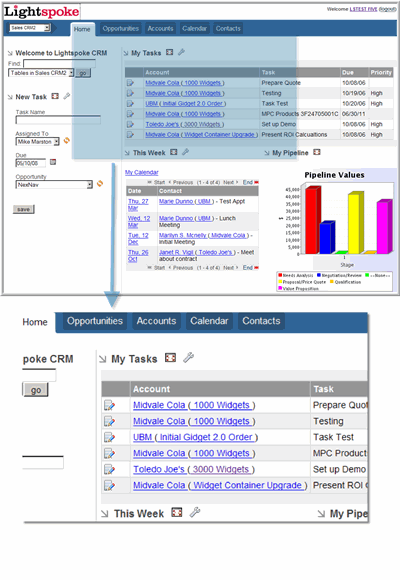Switch to Opportunities tab in upper screenshot
Screen dimensions: 400x580
(121, 28)
